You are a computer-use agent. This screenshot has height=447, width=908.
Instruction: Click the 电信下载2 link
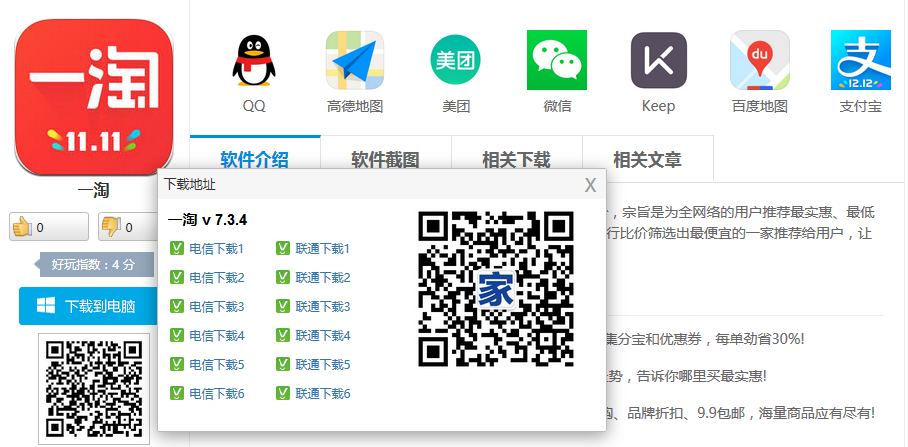(x=217, y=278)
